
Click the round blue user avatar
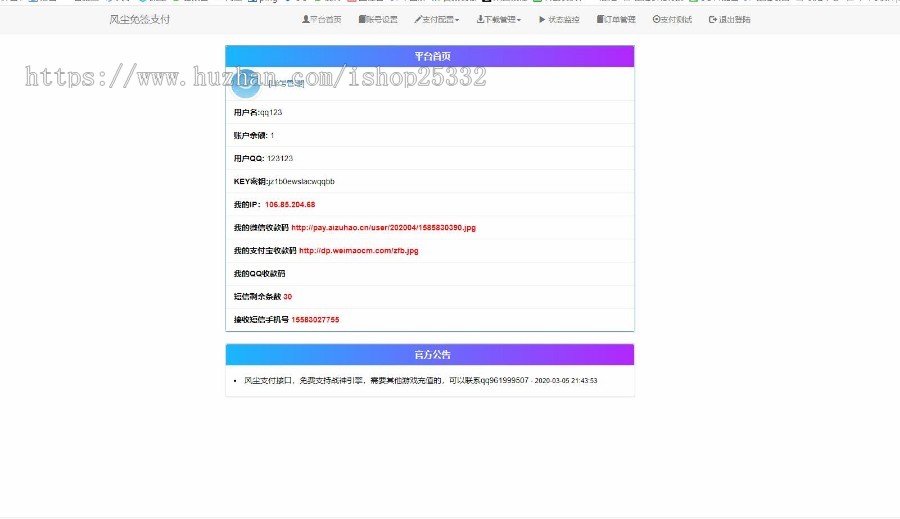click(246, 83)
